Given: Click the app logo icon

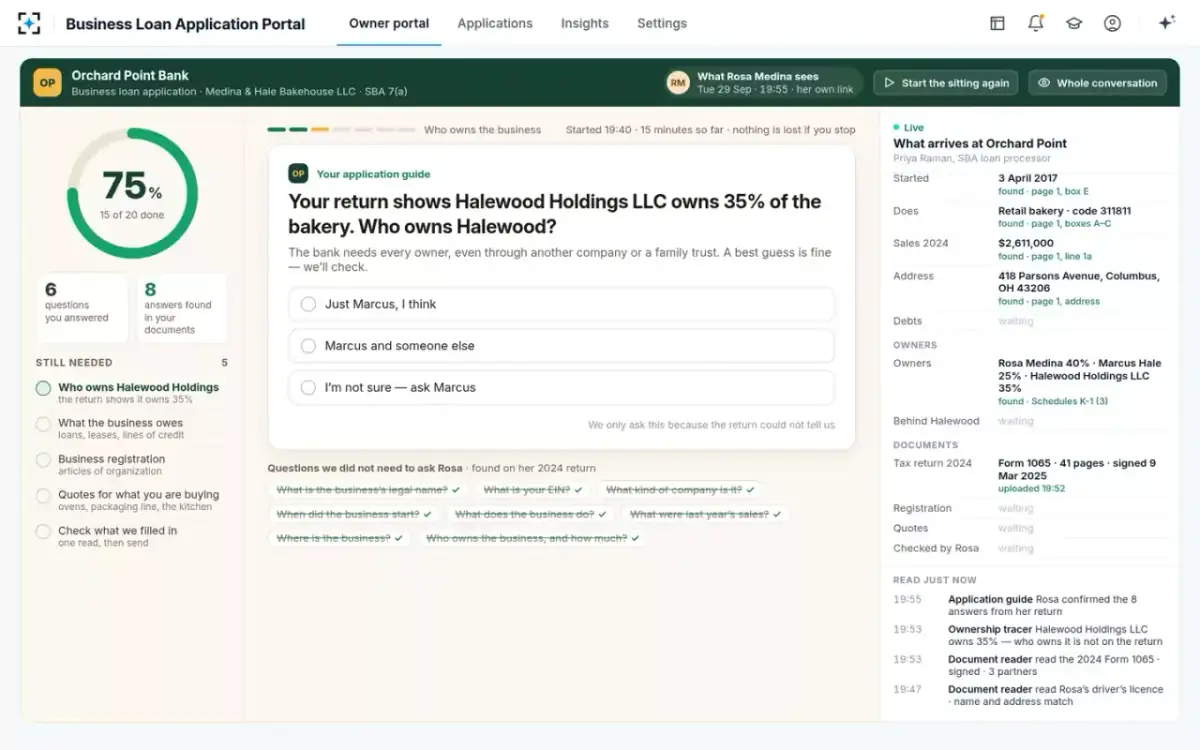Looking at the screenshot, I should (30, 23).
